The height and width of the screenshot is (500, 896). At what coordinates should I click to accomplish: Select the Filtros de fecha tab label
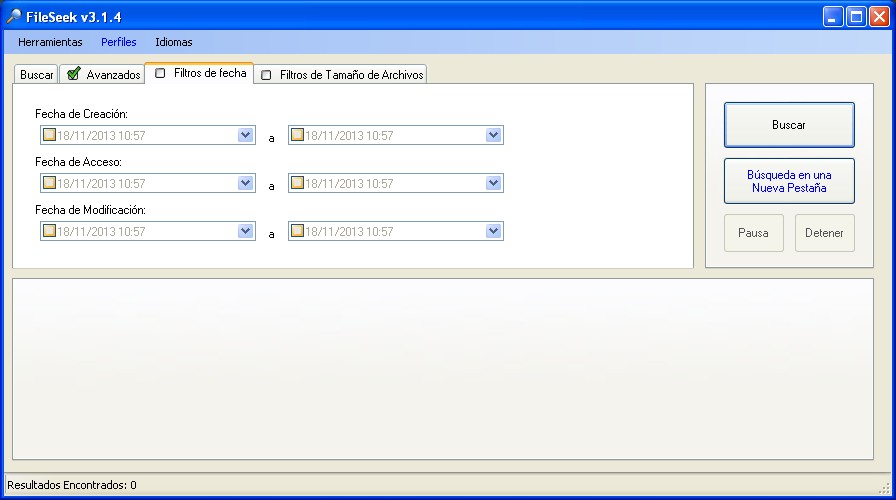pos(210,73)
